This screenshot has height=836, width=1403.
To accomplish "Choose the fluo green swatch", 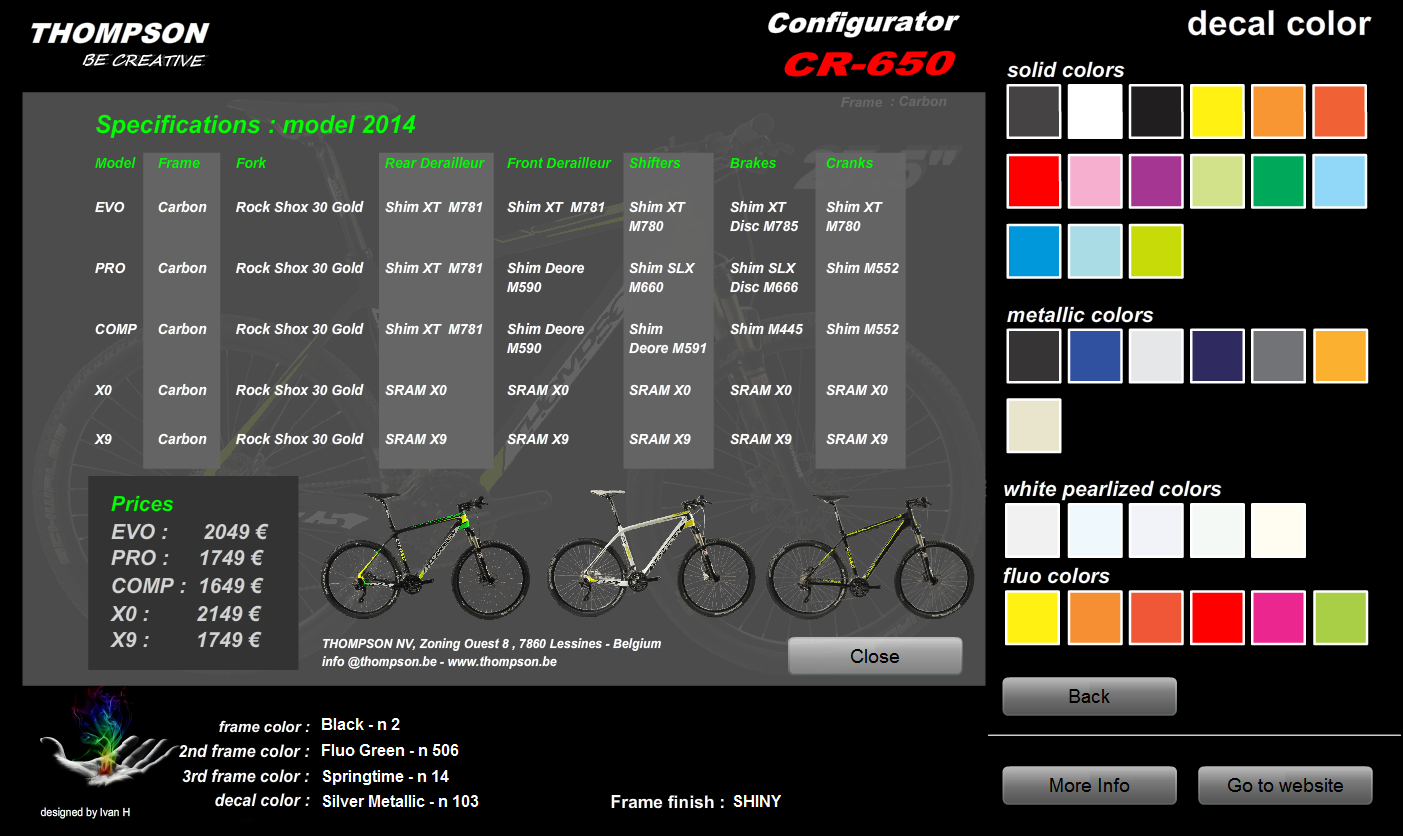I will click(x=1339, y=617).
